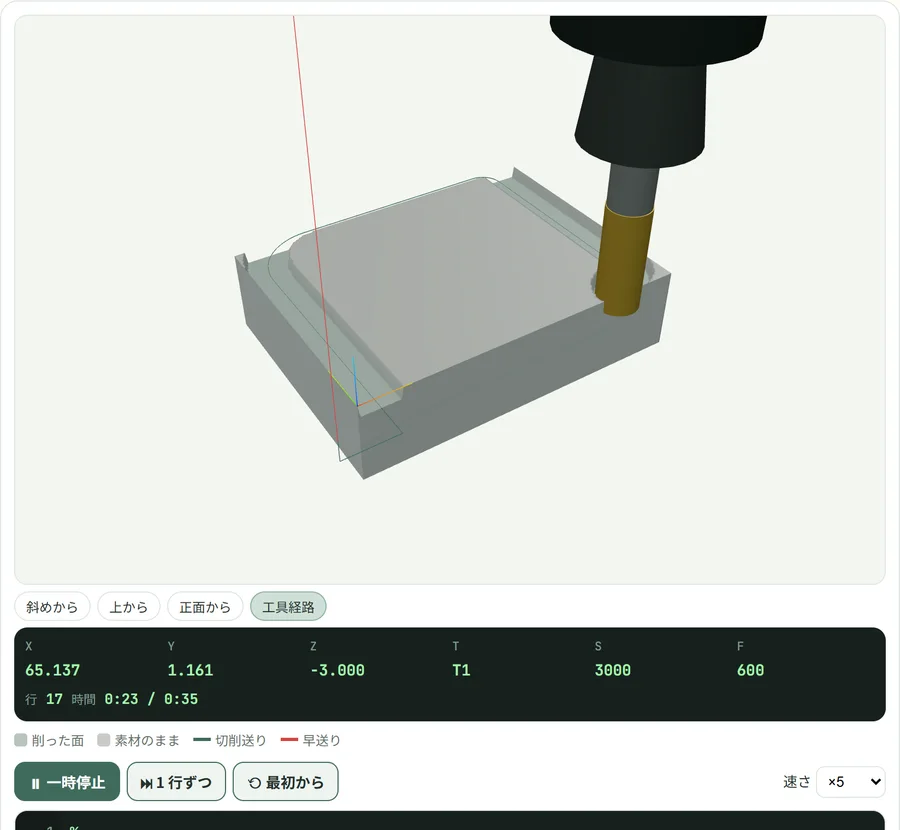Restart from beginning with 最初から button
Screen dimensions: 900x830
point(285,781)
